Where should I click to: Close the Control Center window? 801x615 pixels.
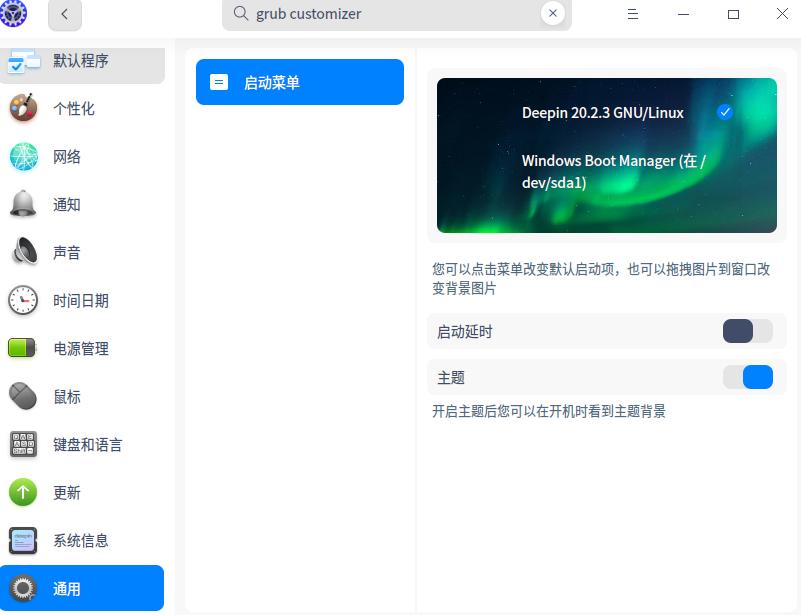pos(782,14)
